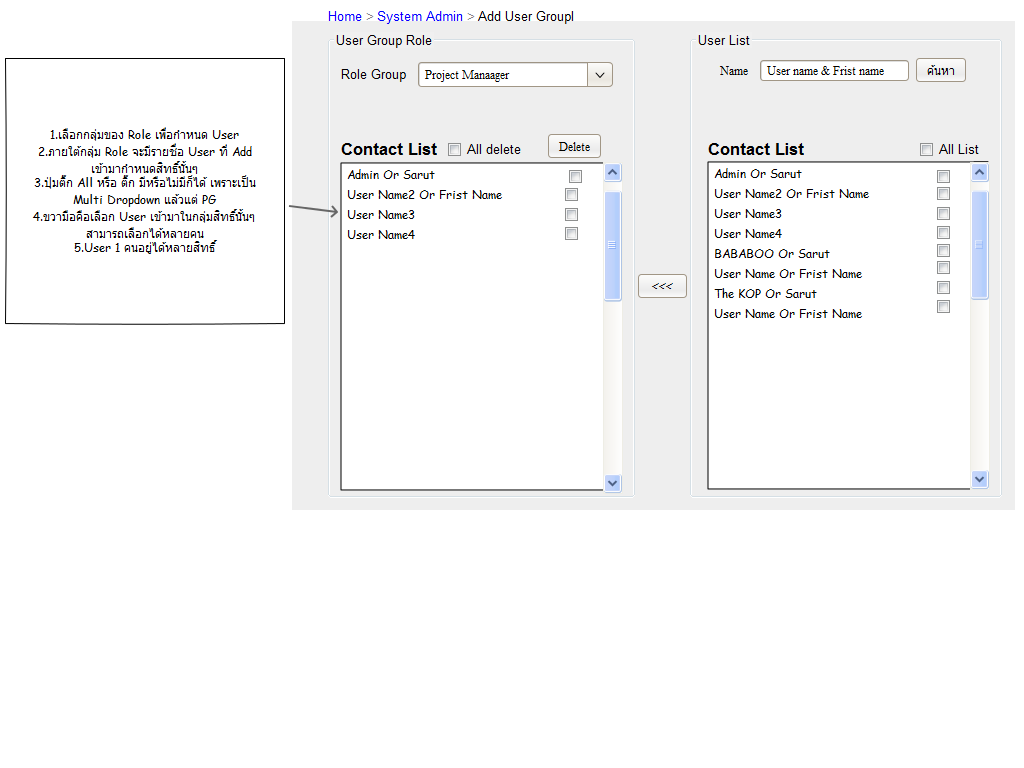1024x768 pixels.
Task: Tick the All delete checkbox
Action: [x=454, y=150]
